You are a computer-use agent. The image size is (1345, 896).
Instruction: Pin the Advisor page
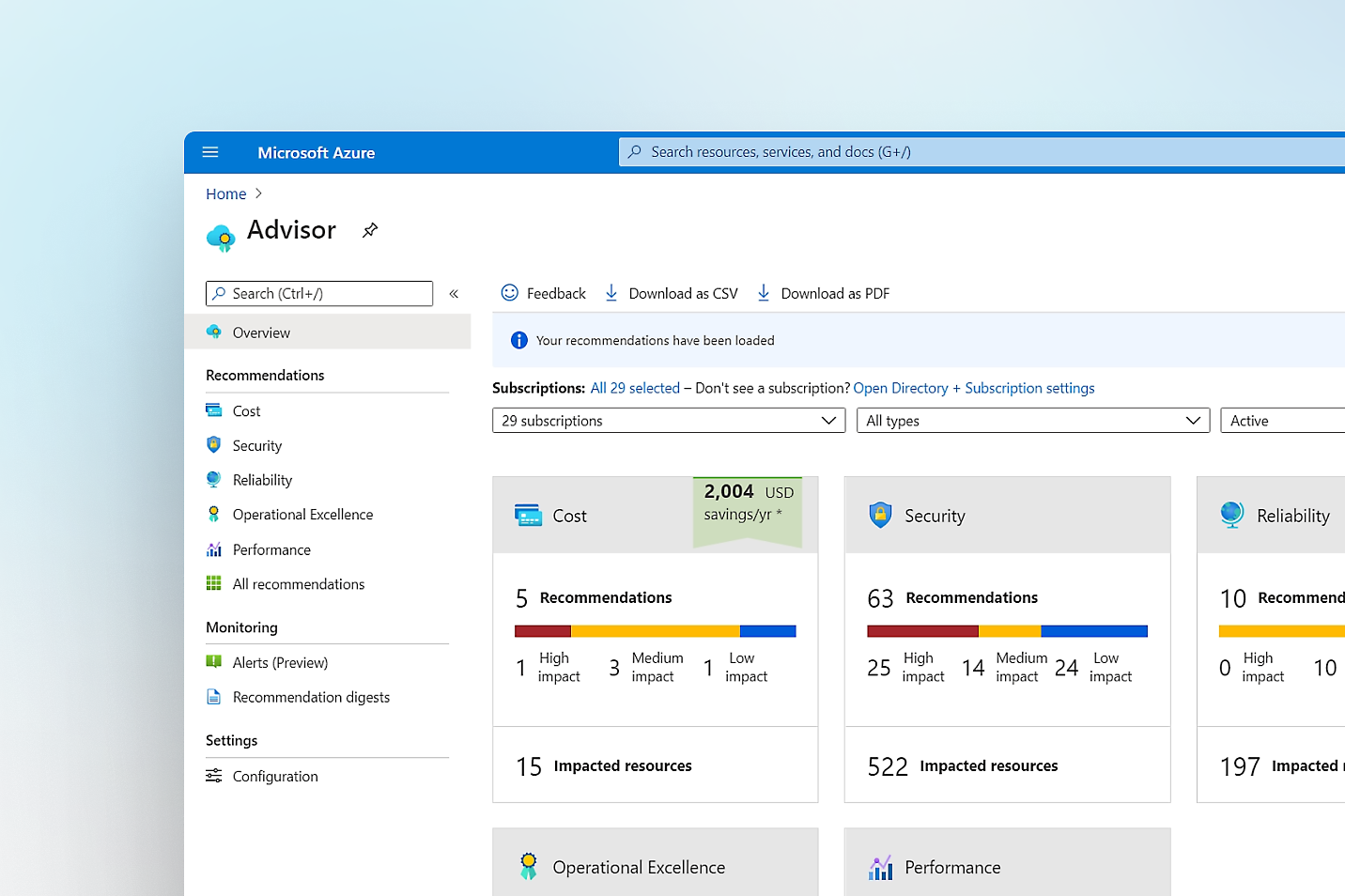coord(370,230)
